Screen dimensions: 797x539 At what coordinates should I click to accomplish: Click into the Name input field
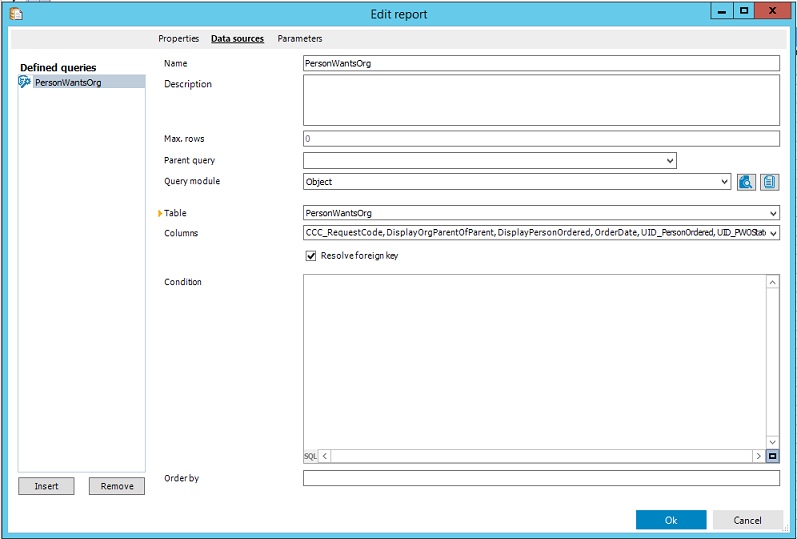541,64
